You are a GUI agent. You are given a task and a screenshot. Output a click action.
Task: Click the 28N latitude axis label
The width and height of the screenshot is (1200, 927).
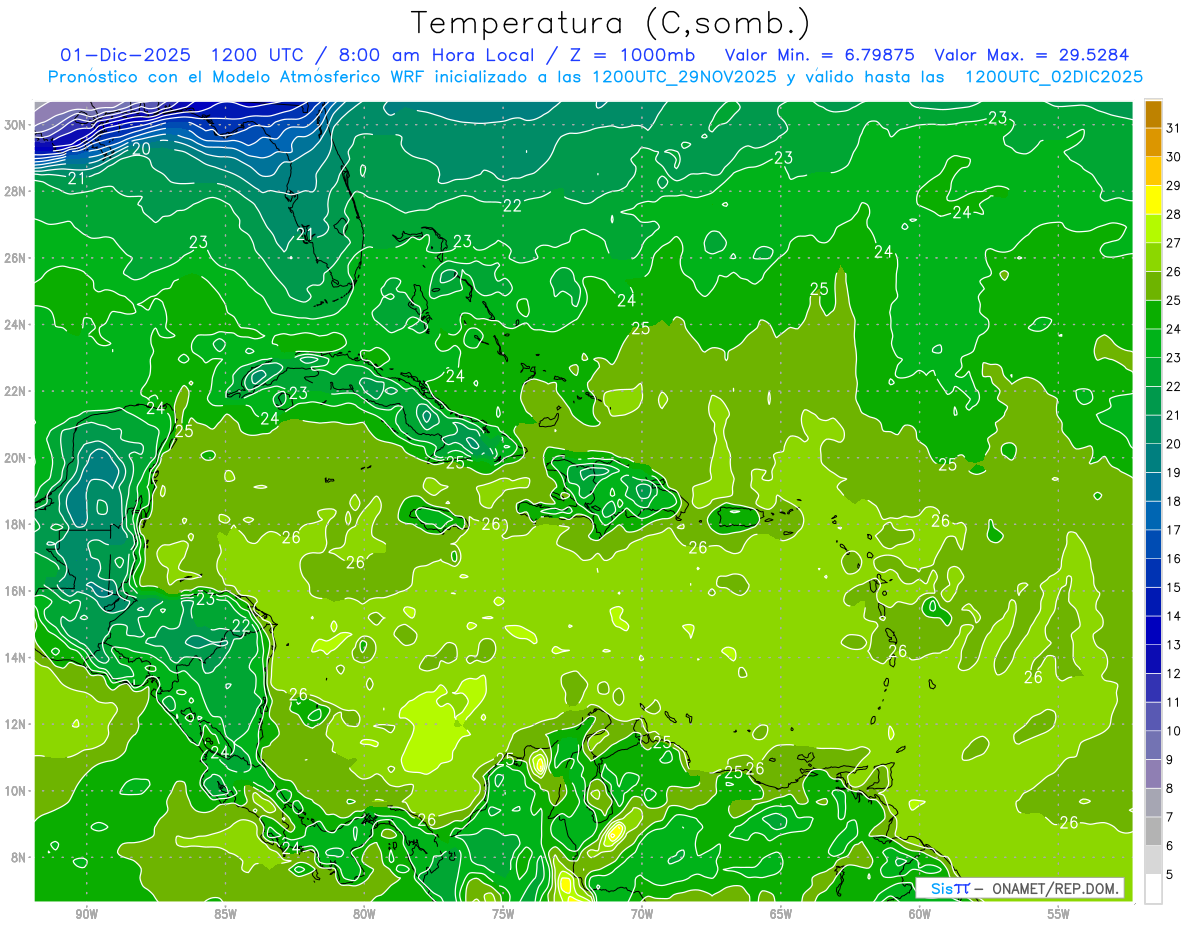pyautogui.click(x=15, y=191)
